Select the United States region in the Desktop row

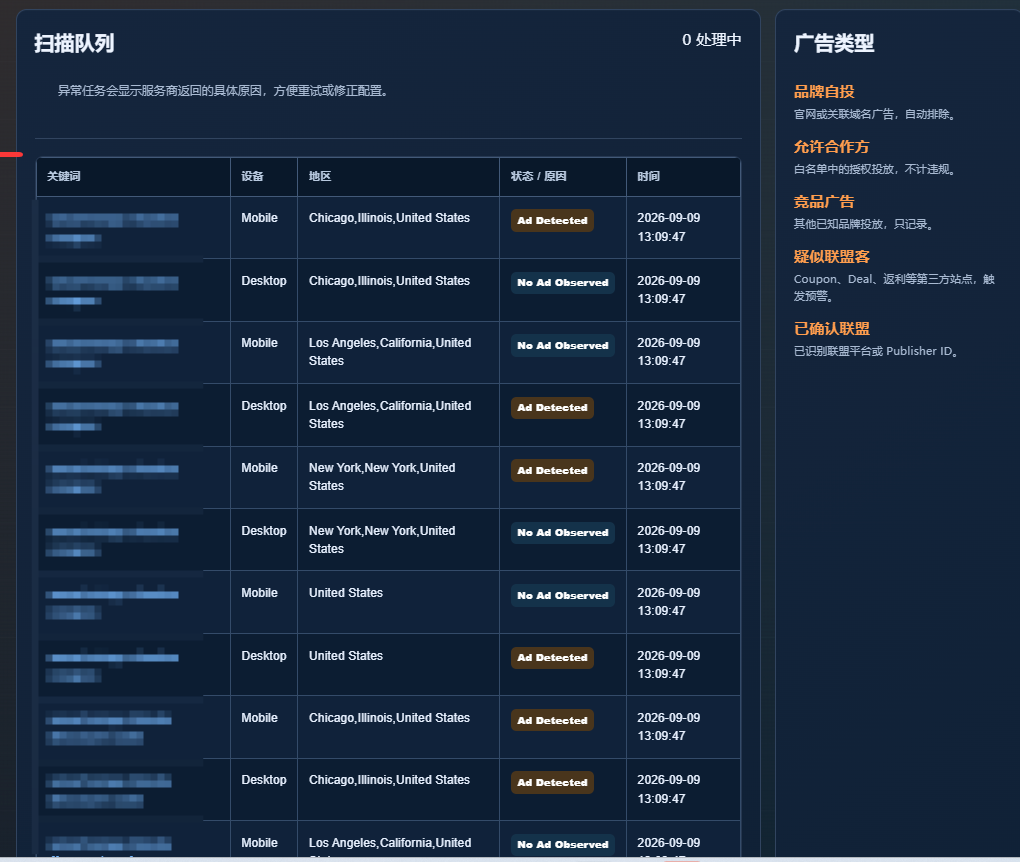coord(345,656)
